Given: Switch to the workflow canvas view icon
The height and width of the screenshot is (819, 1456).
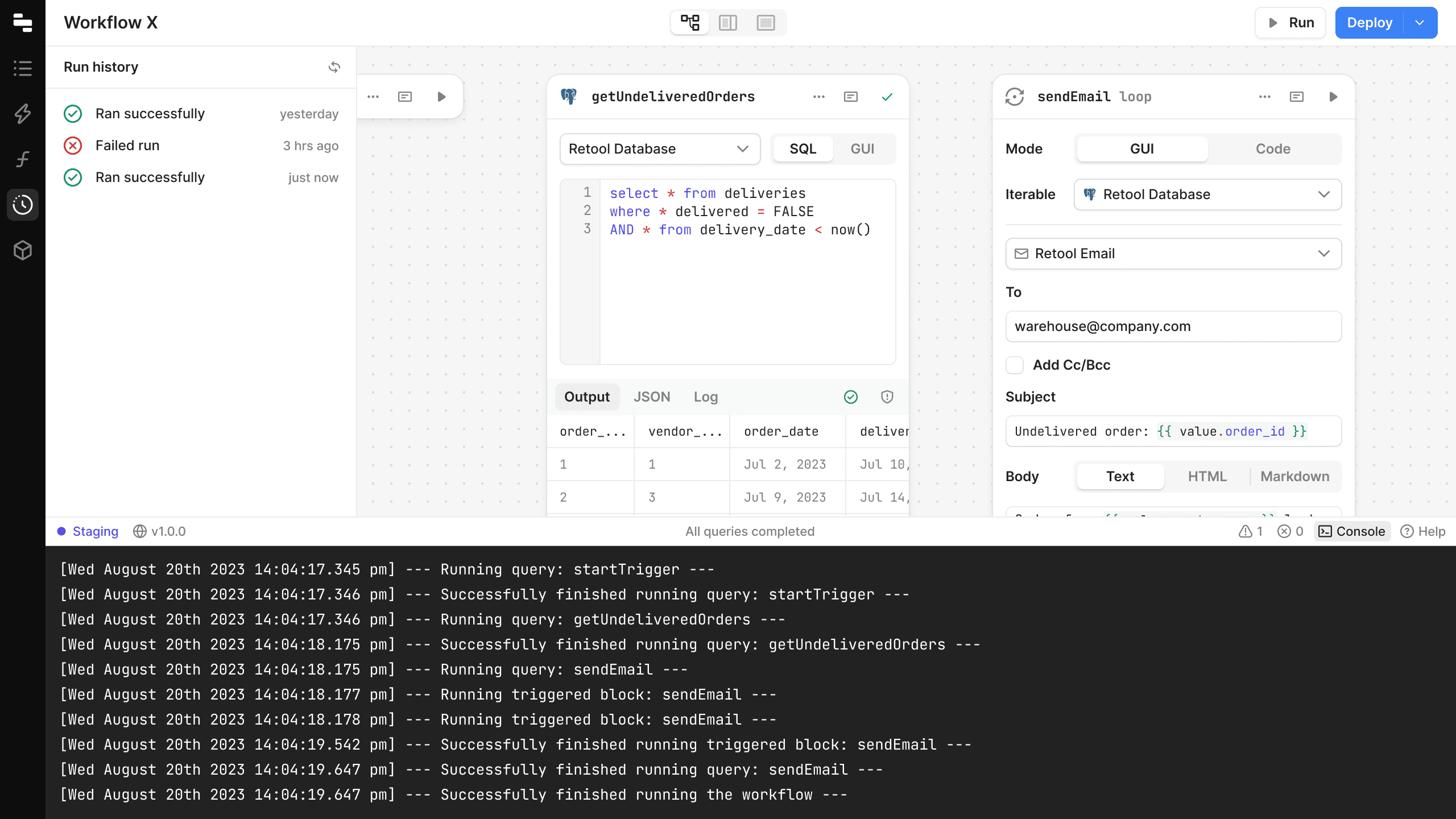Looking at the screenshot, I should click(690, 23).
